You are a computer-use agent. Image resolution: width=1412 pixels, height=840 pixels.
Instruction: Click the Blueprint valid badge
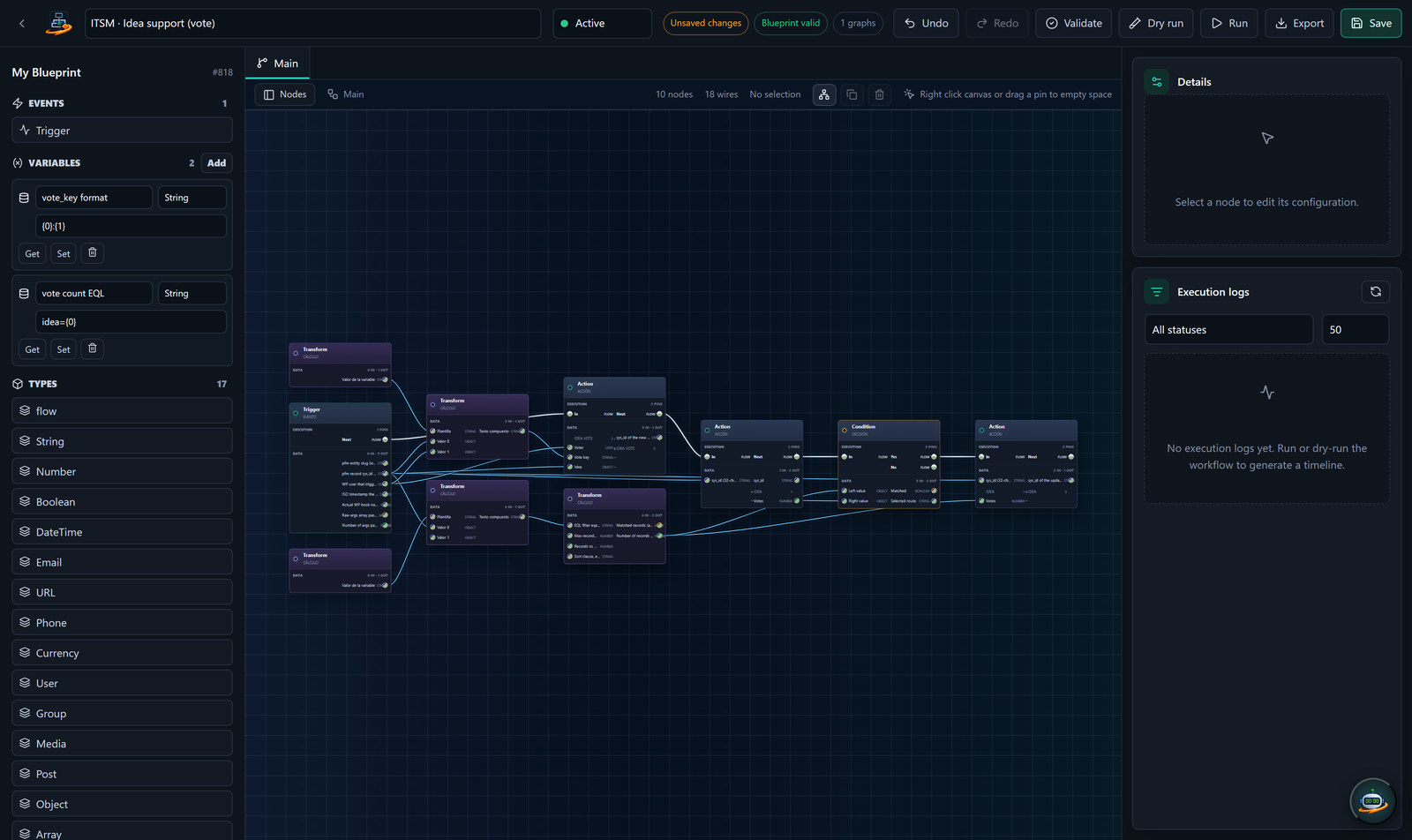[791, 24]
